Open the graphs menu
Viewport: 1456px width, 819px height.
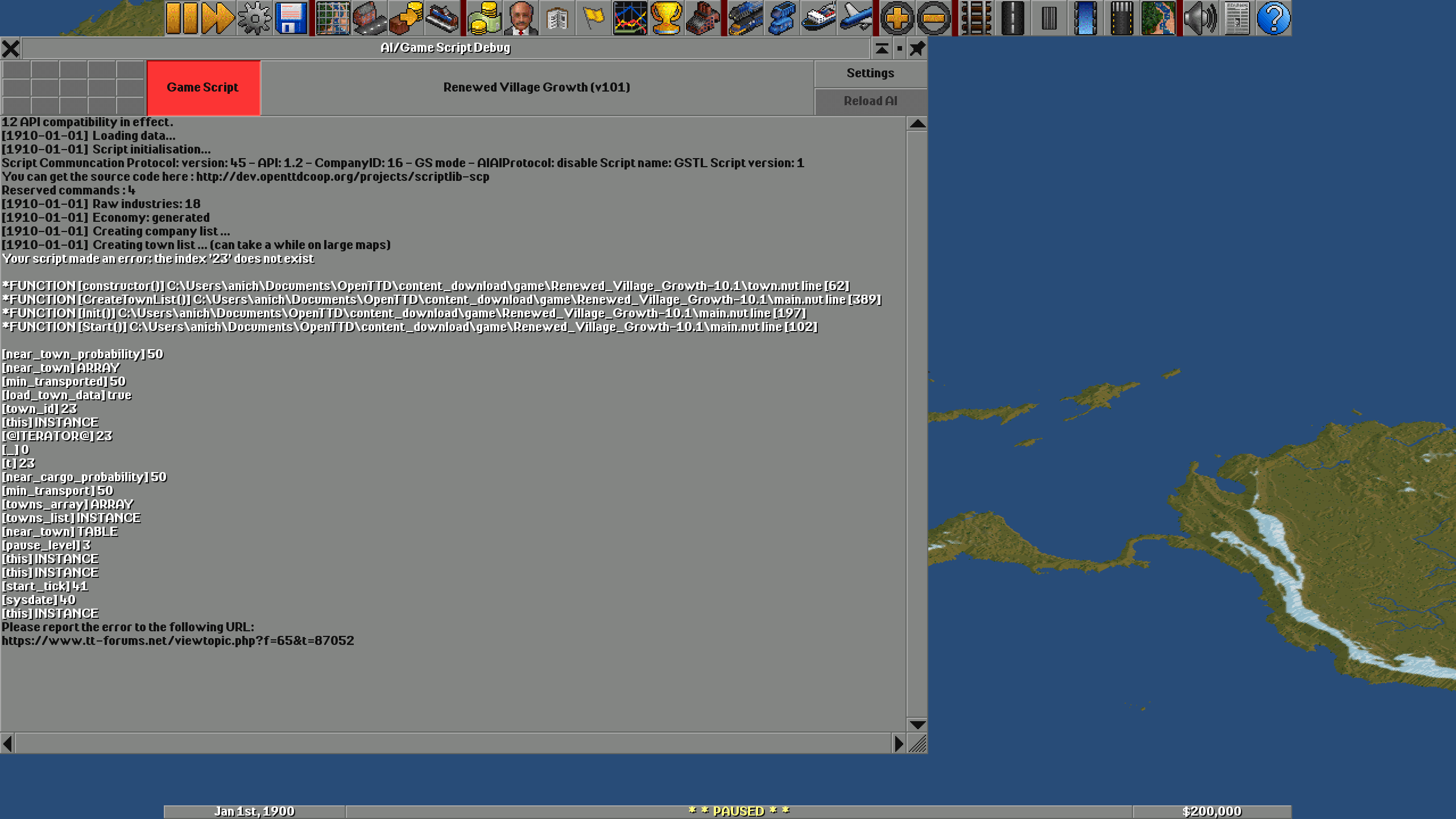point(630,18)
